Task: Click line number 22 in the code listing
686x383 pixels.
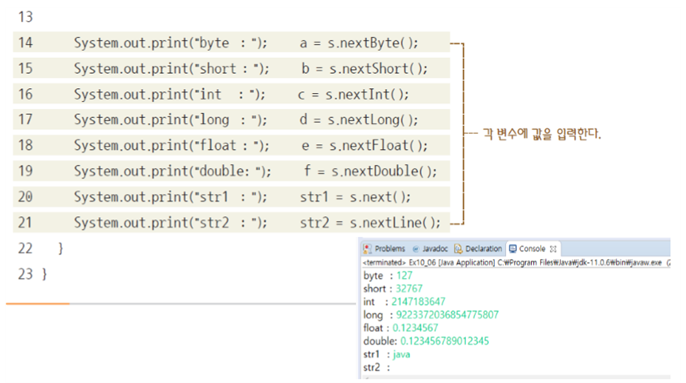Action: pos(25,248)
